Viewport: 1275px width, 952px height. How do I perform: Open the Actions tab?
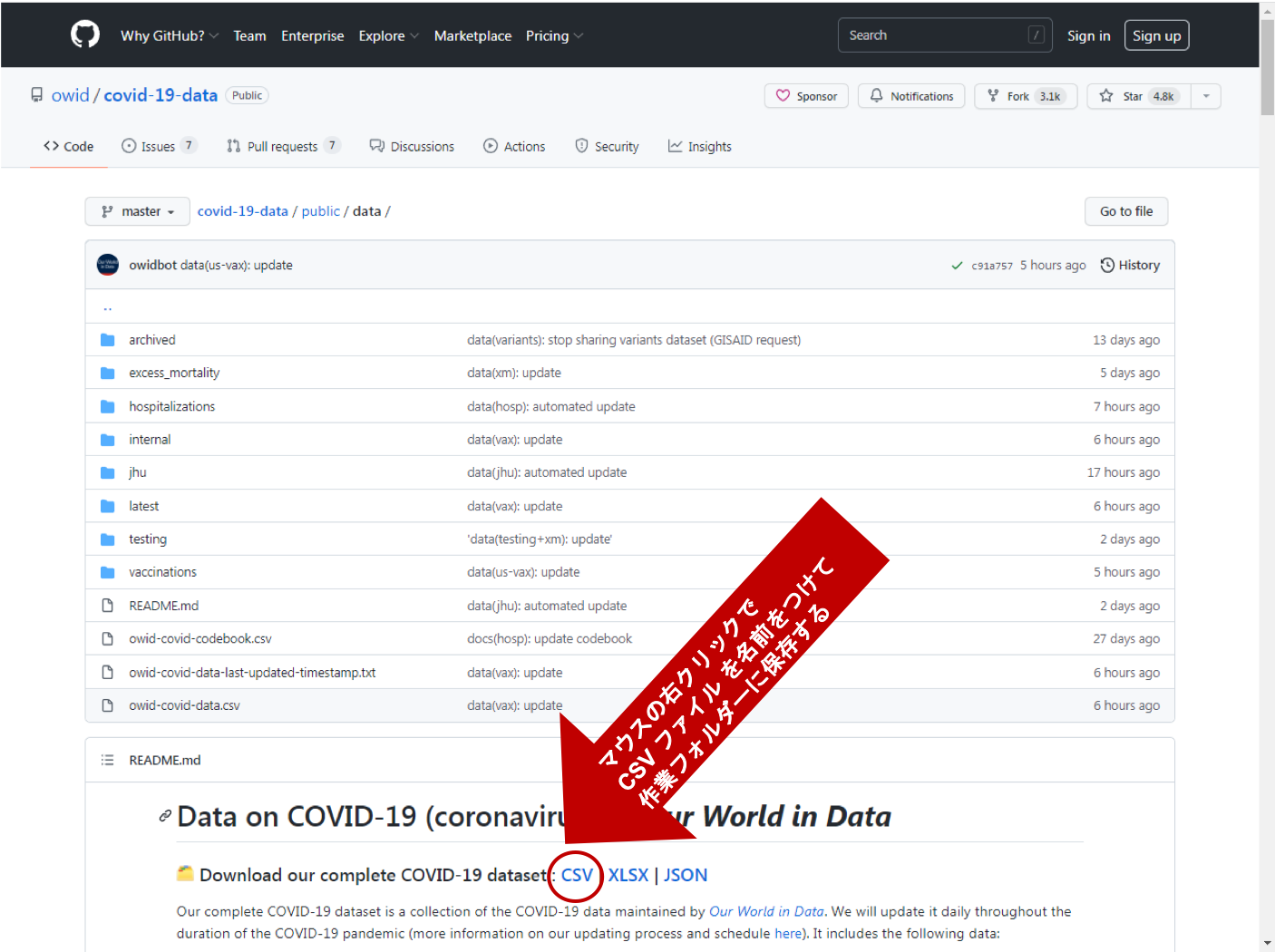tap(514, 147)
